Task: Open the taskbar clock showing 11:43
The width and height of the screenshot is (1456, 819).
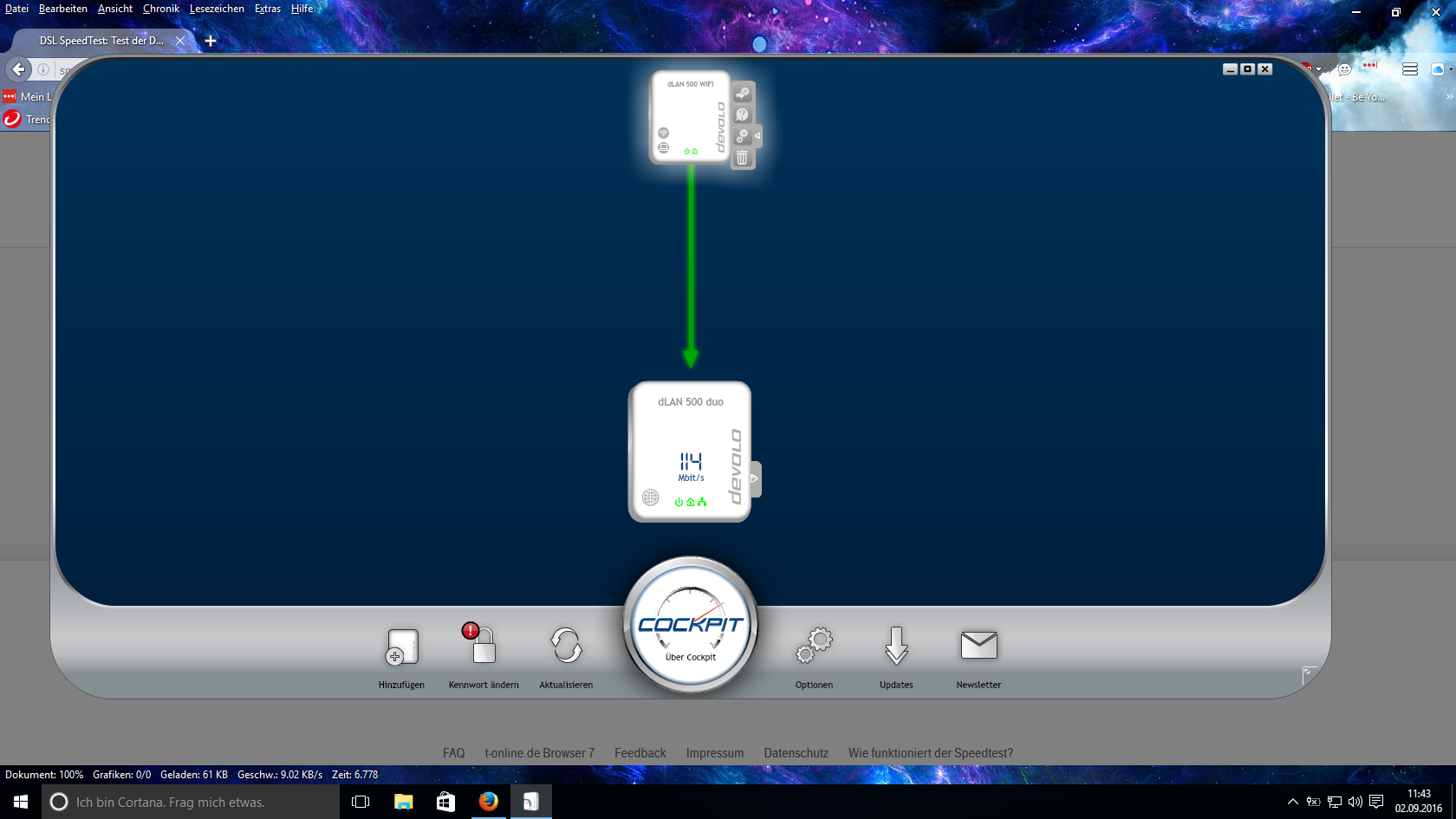Action: (1419, 802)
